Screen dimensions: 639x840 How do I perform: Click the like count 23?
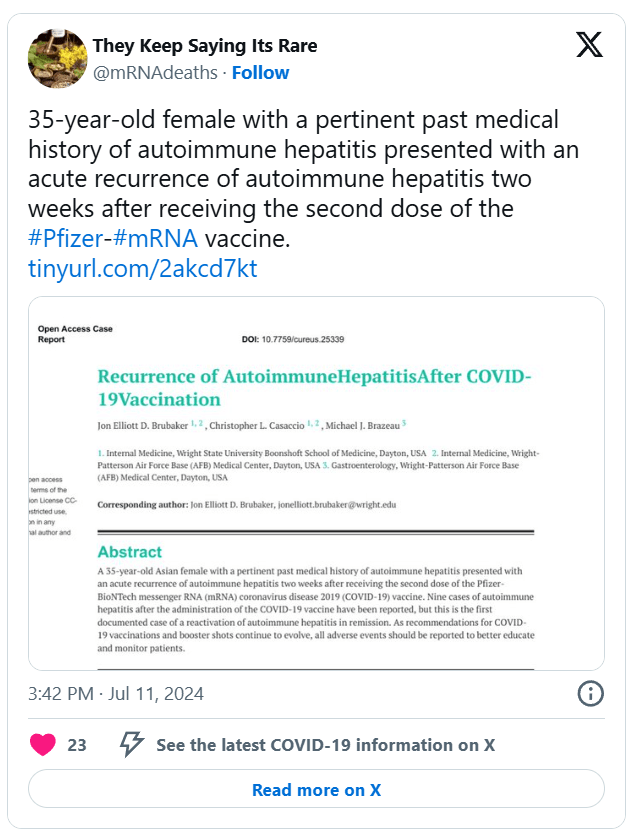point(77,745)
